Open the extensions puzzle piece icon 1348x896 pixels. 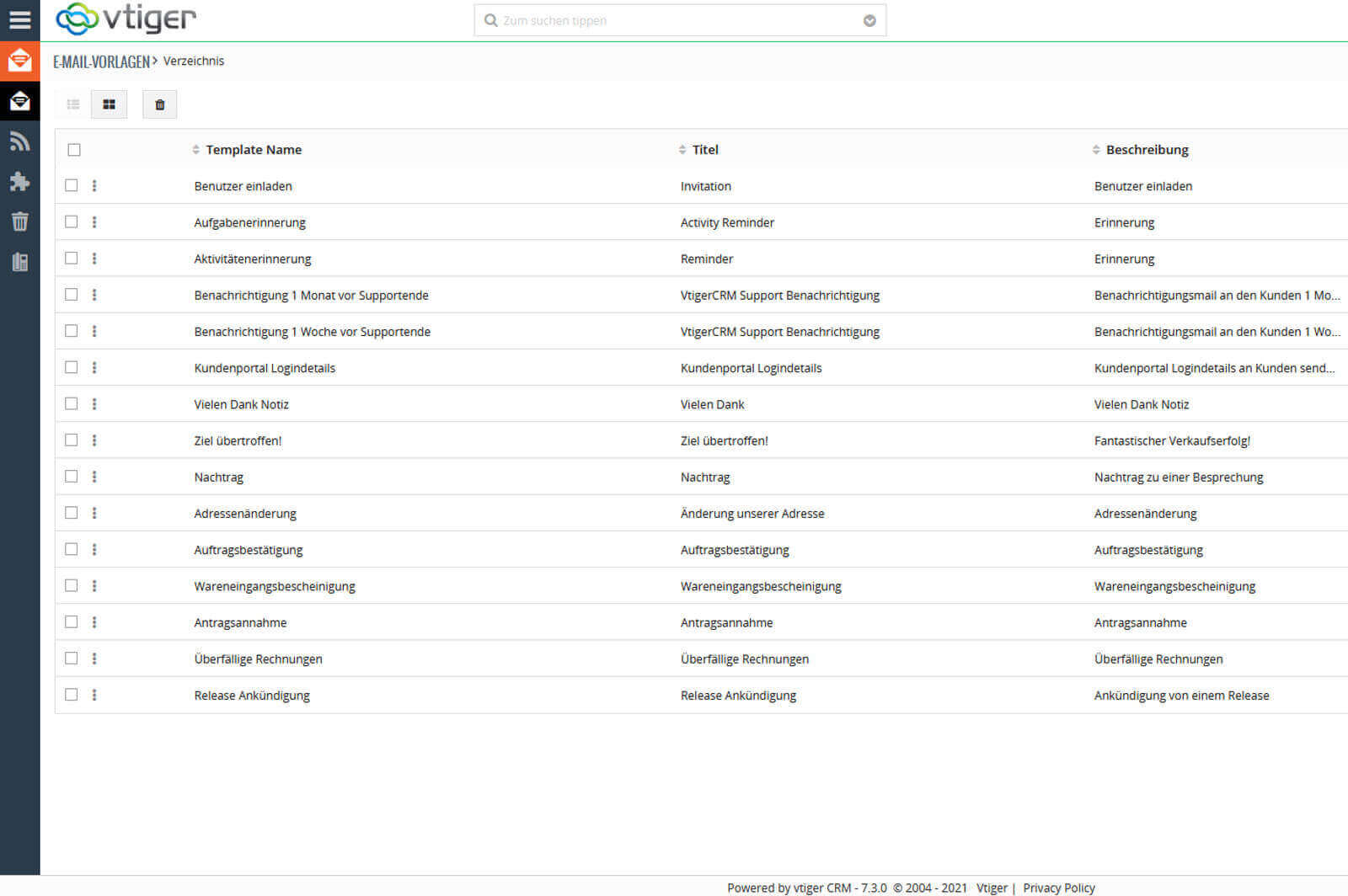coord(19,182)
